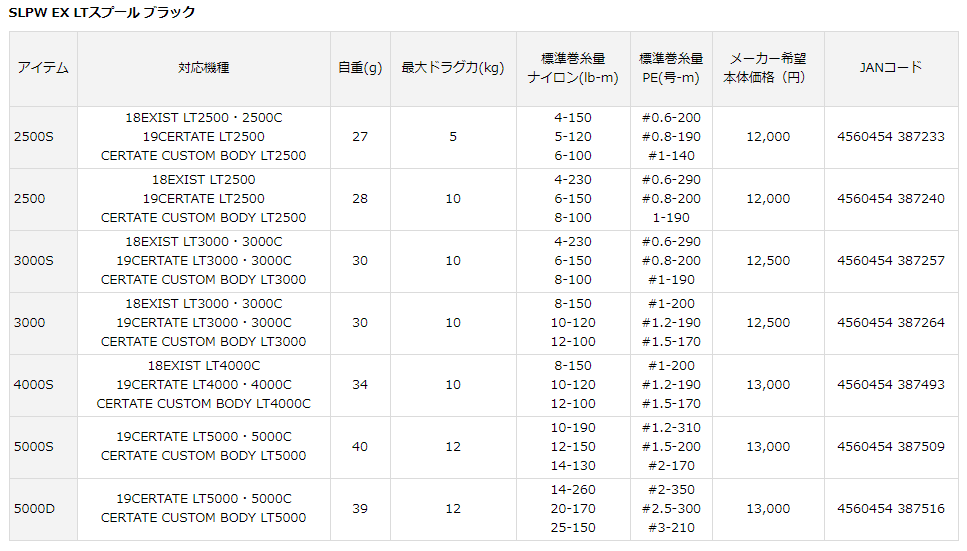Click weight value 28
Image resolution: width=967 pixels, height=551 pixels.
tap(360, 199)
